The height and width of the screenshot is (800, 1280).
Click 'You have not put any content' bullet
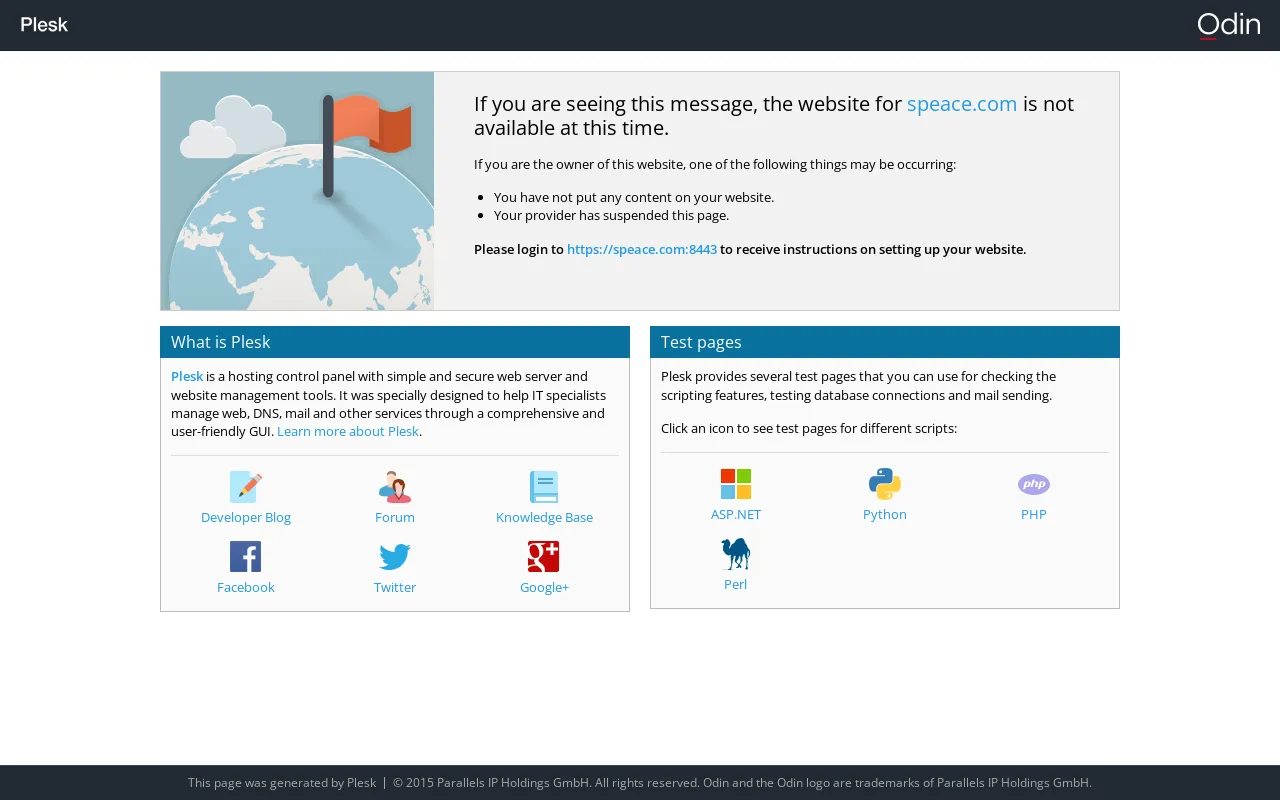(634, 198)
